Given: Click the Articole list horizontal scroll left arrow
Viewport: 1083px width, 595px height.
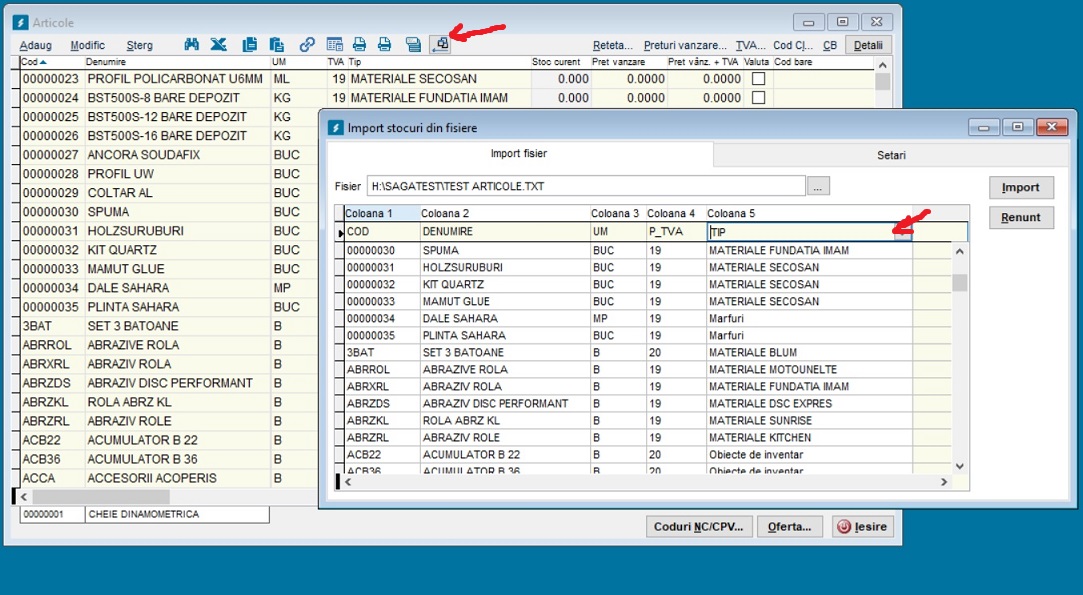Looking at the screenshot, I should click(24, 497).
